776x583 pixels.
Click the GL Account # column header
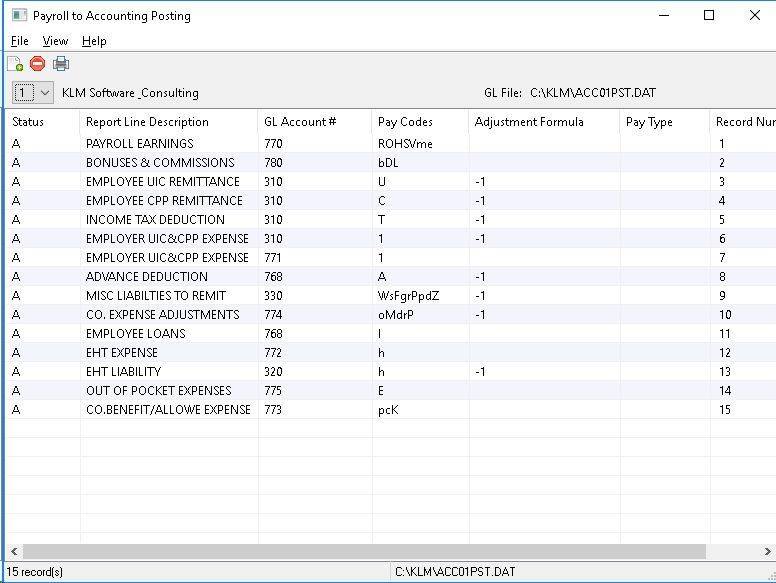click(315, 122)
